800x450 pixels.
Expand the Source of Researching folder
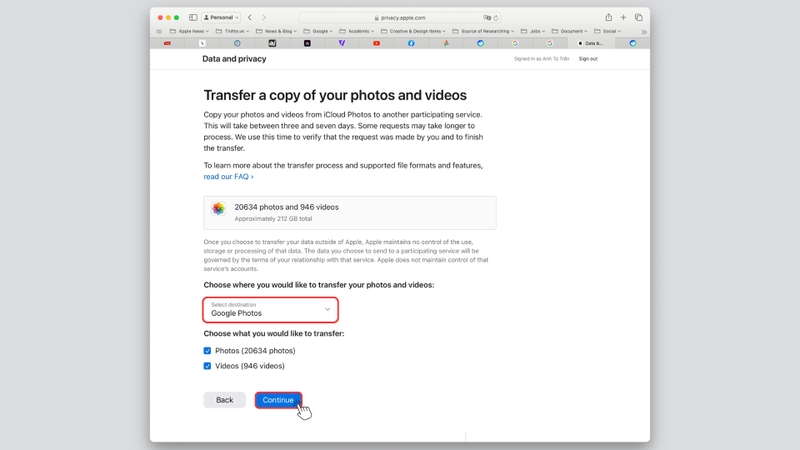pos(483,31)
